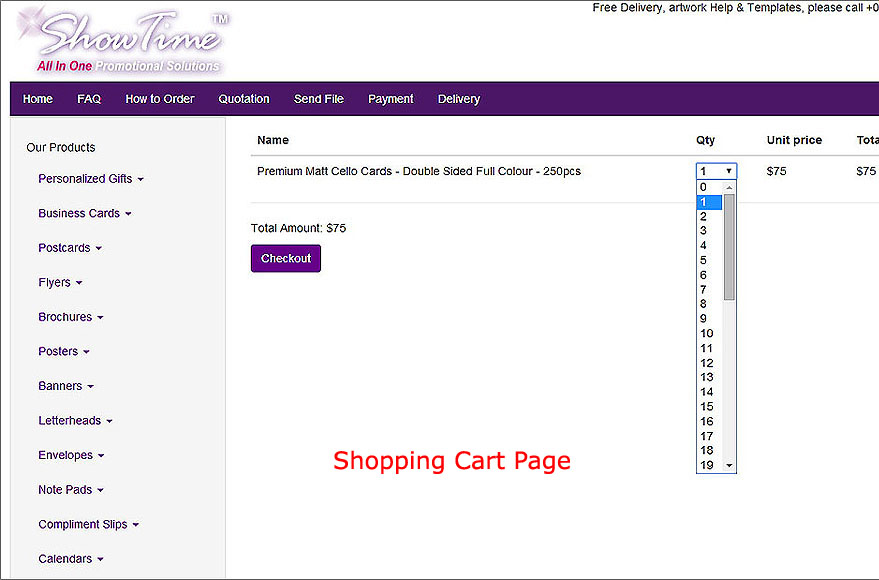The height and width of the screenshot is (580, 879).
Task: Expand the Envelopes category
Action: [x=71, y=455]
